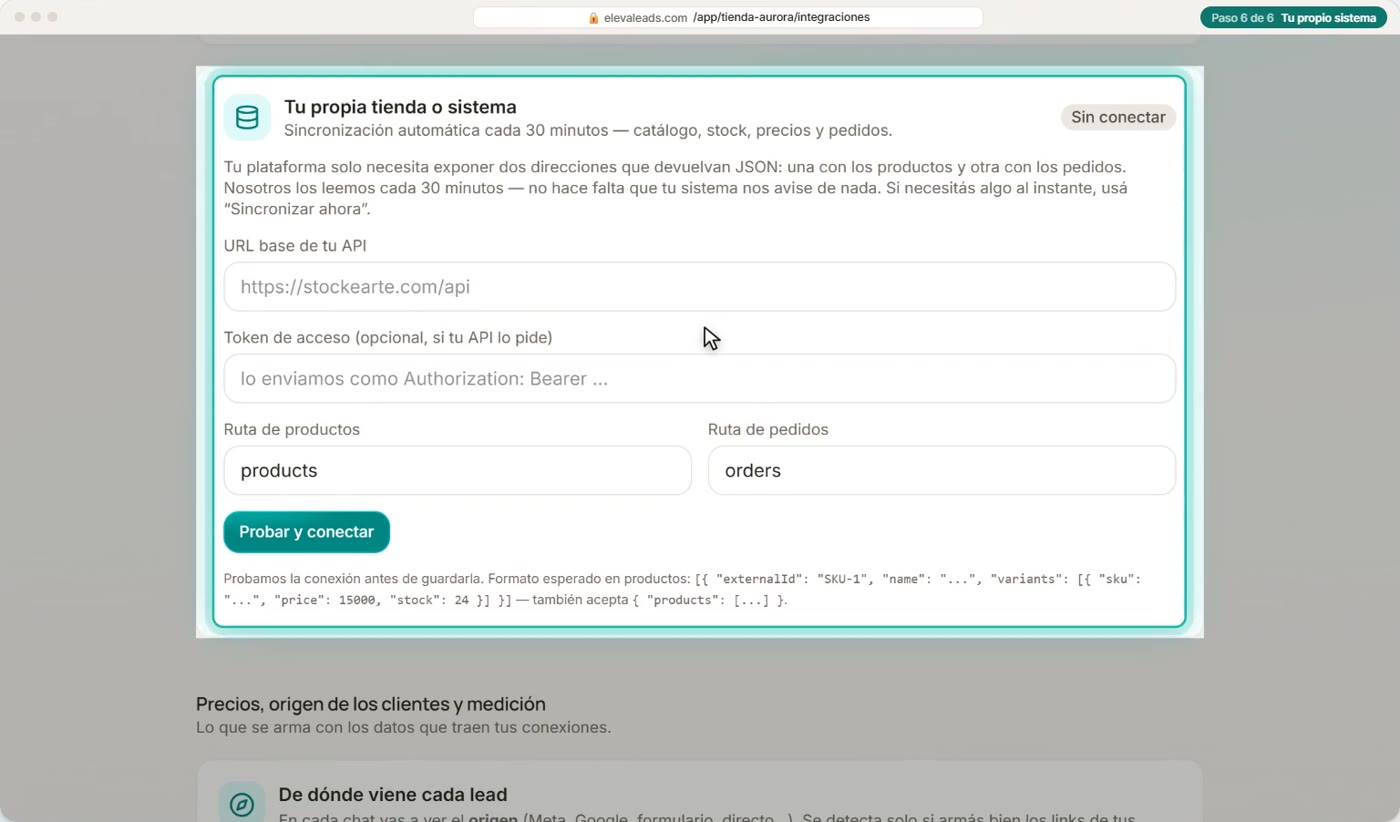Click the label Token de acceso (opcional)
1400x822 pixels.
[388, 338]
